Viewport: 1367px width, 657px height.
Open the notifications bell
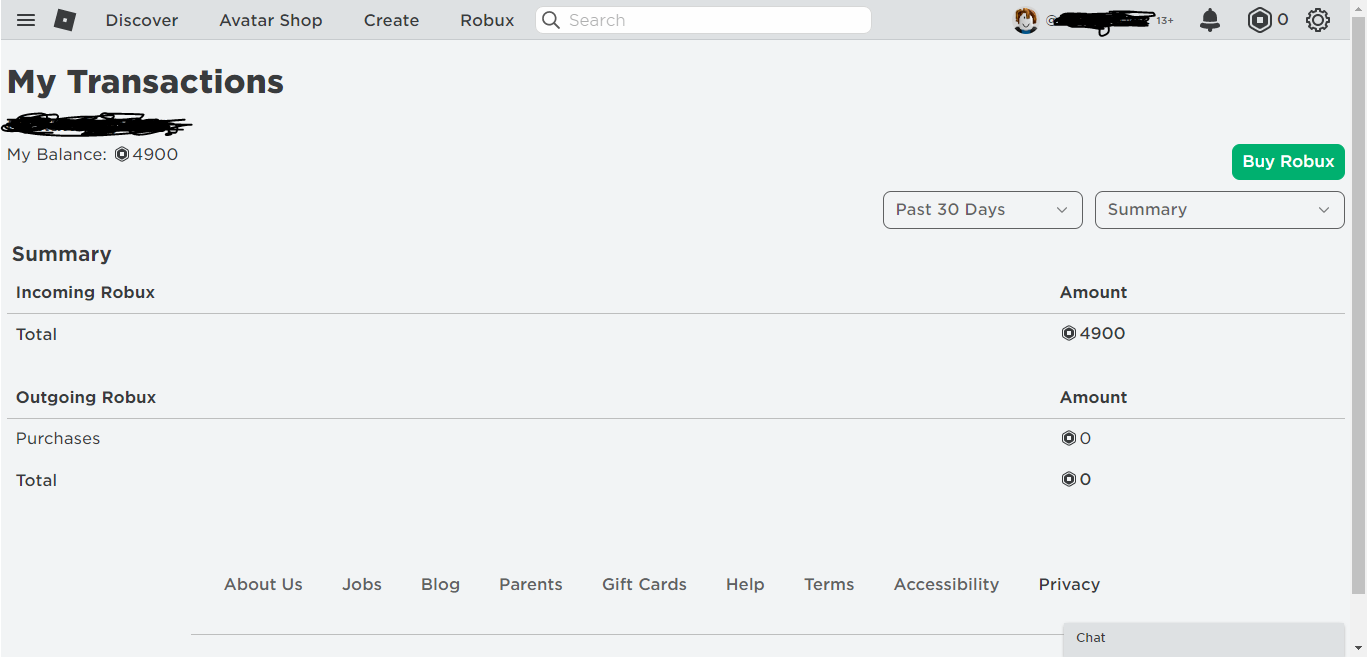[1210, 20]
